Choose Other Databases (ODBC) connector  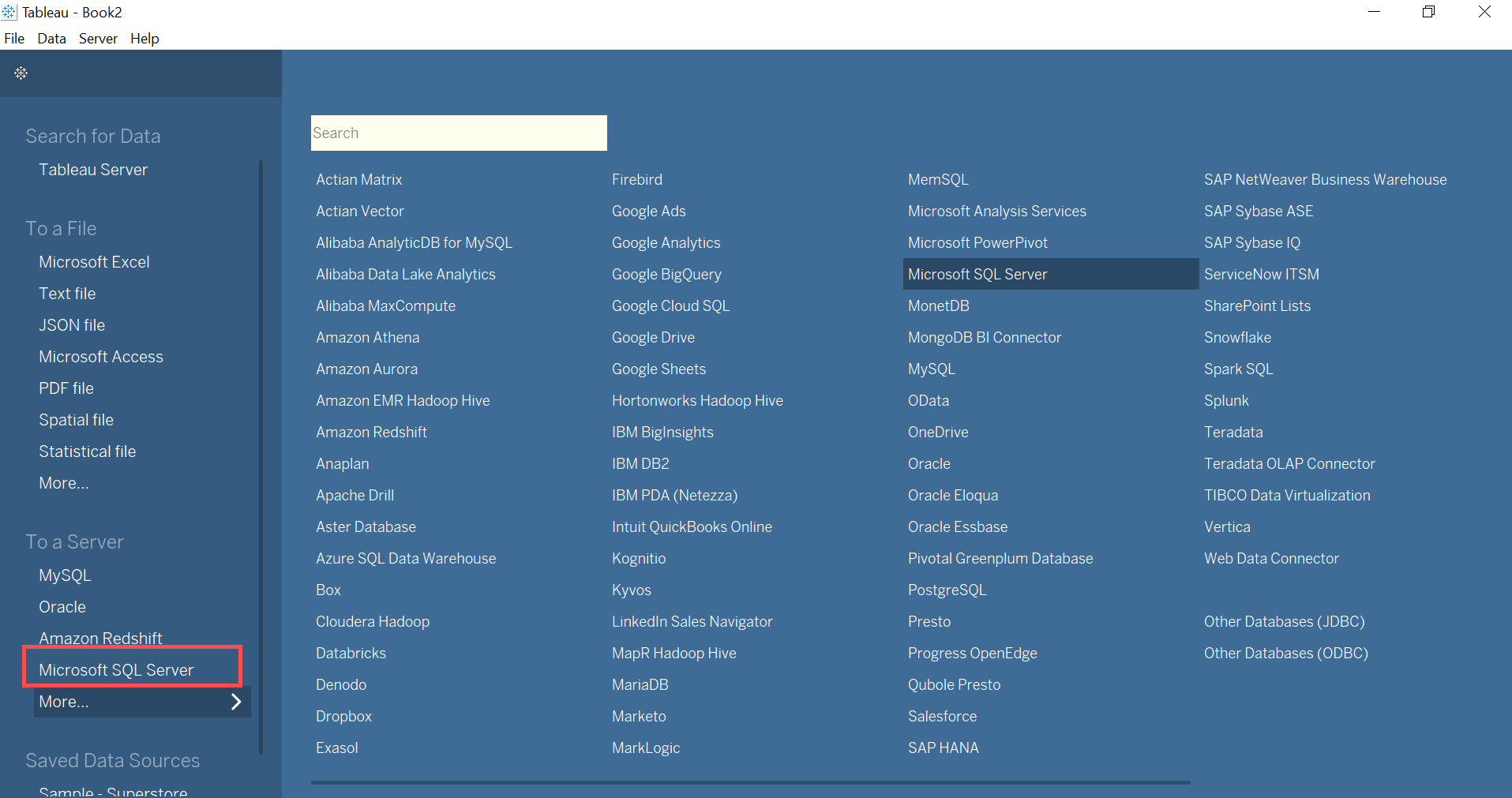[x=1285, y=653]
